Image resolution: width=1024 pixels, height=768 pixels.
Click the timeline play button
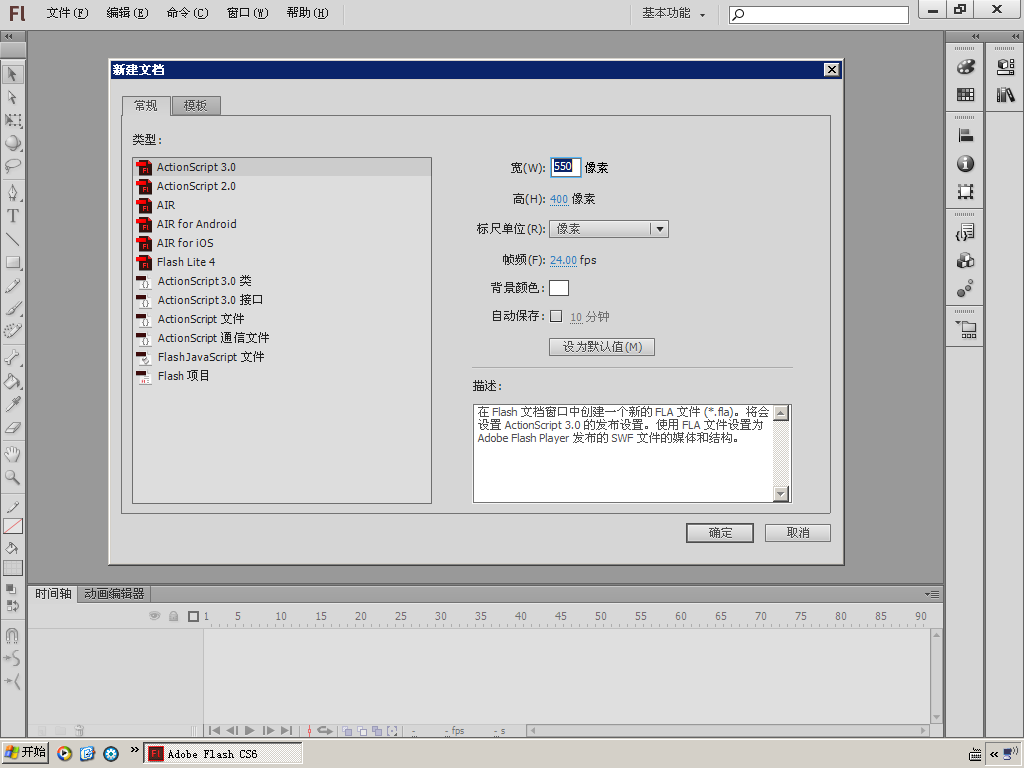pyautogui.click(x=249, y=731)
